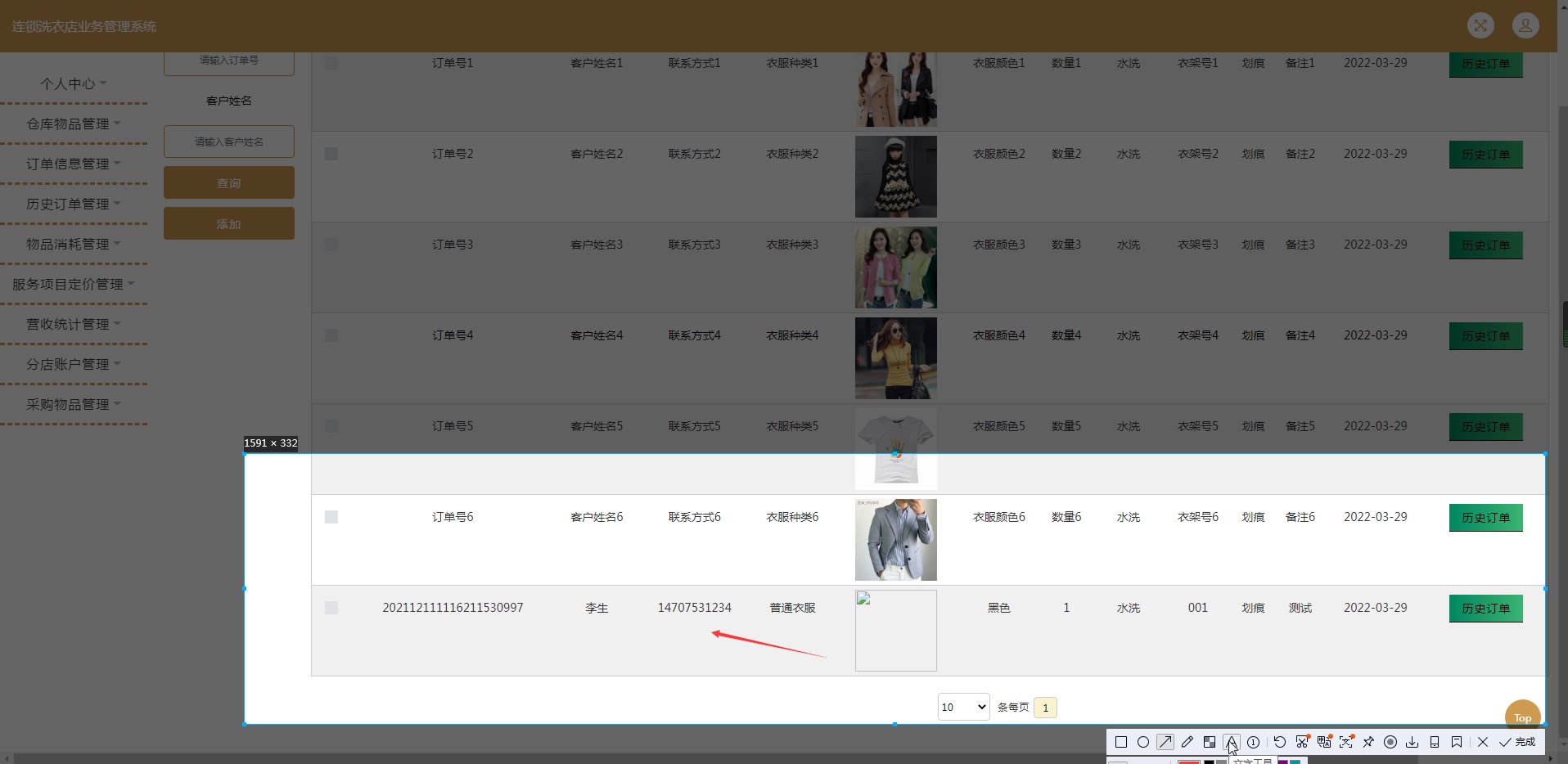Expand the 服务项目定价管理 sidebar menu
Viewport: 1568px width, 764px height.
coord(74,284)
